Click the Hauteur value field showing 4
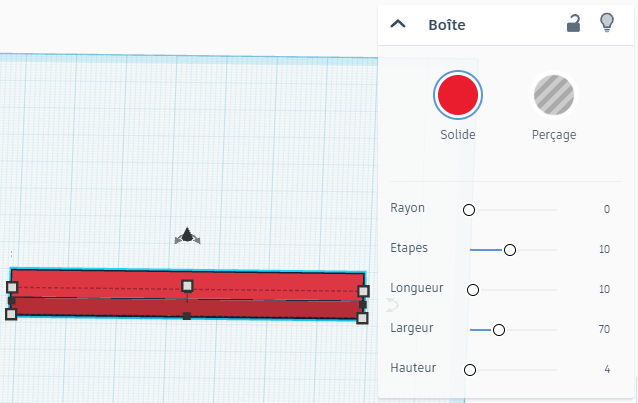 (x=606, y=369)
